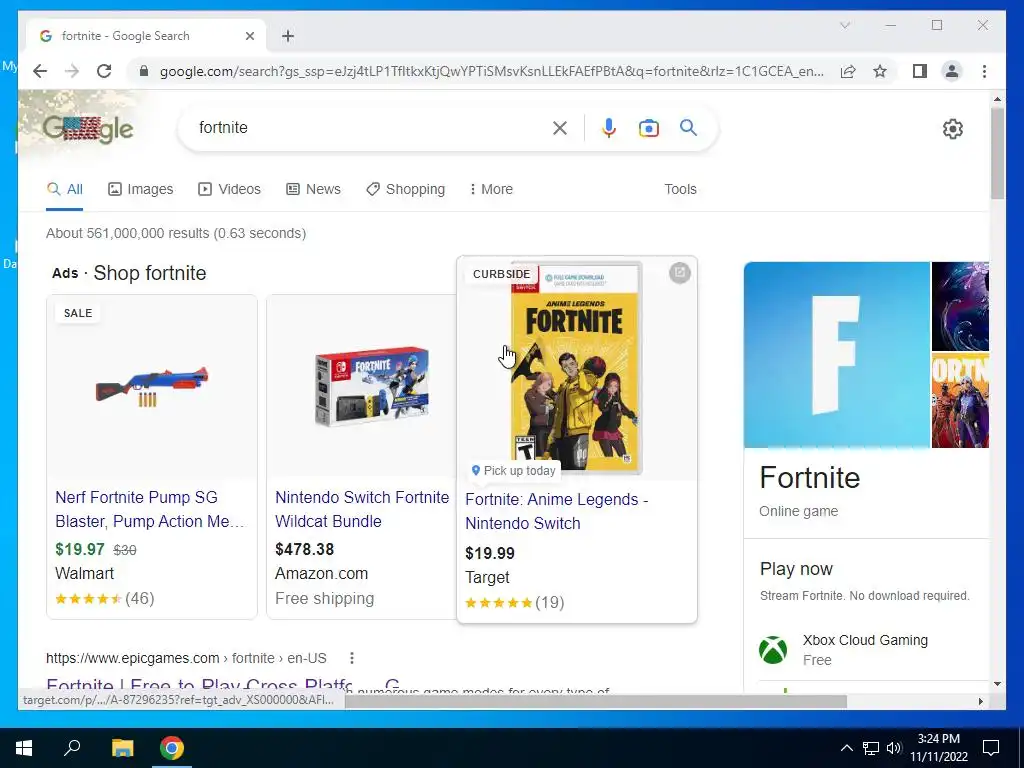Start voice search with microphone icon
Screen dimensions: 1024x768
[x=609, y=128]
